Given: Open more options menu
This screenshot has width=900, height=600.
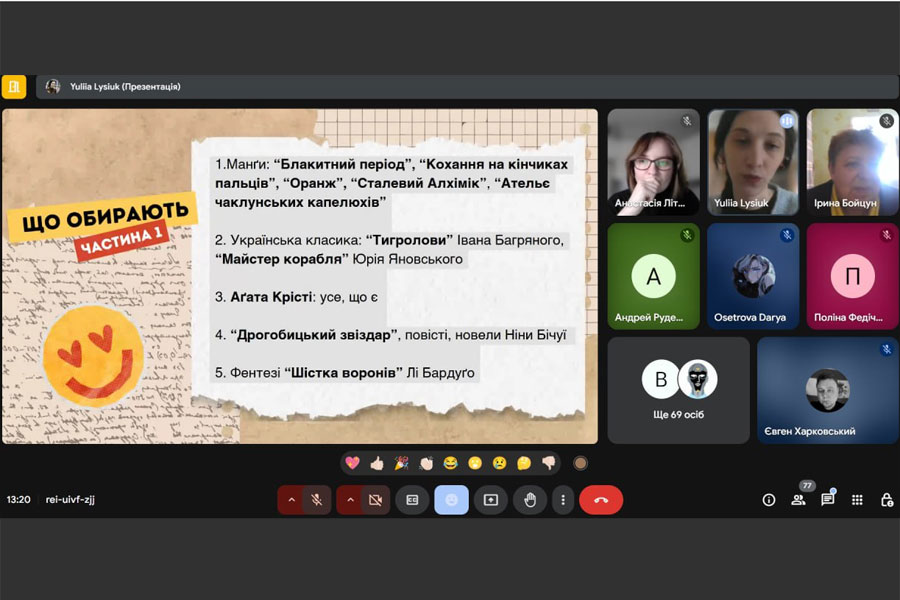Looking at the screenshot, I should 563,500.
